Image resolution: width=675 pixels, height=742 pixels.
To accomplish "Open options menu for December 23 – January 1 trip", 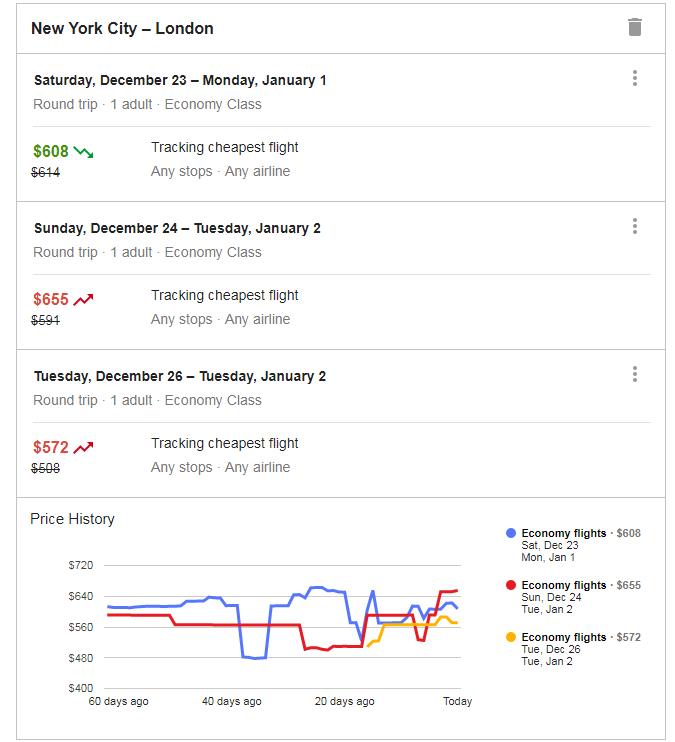I will coord(634,78).
